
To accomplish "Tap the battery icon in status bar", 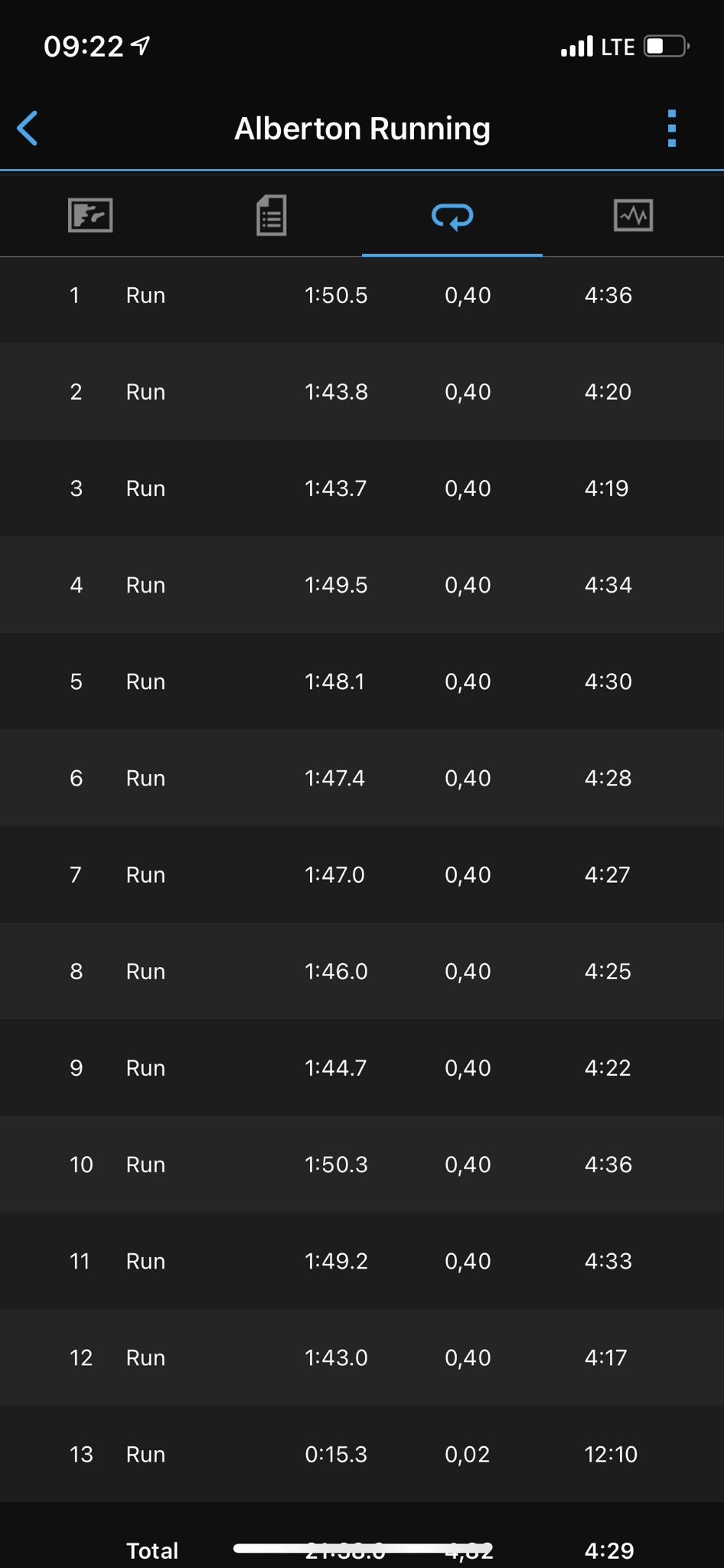I will click(x=665, y=47).
